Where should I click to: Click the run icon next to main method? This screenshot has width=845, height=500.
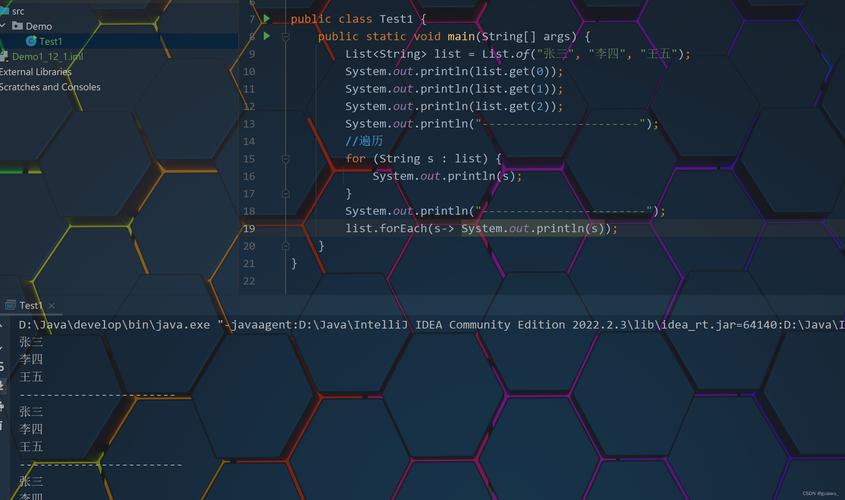266,36
